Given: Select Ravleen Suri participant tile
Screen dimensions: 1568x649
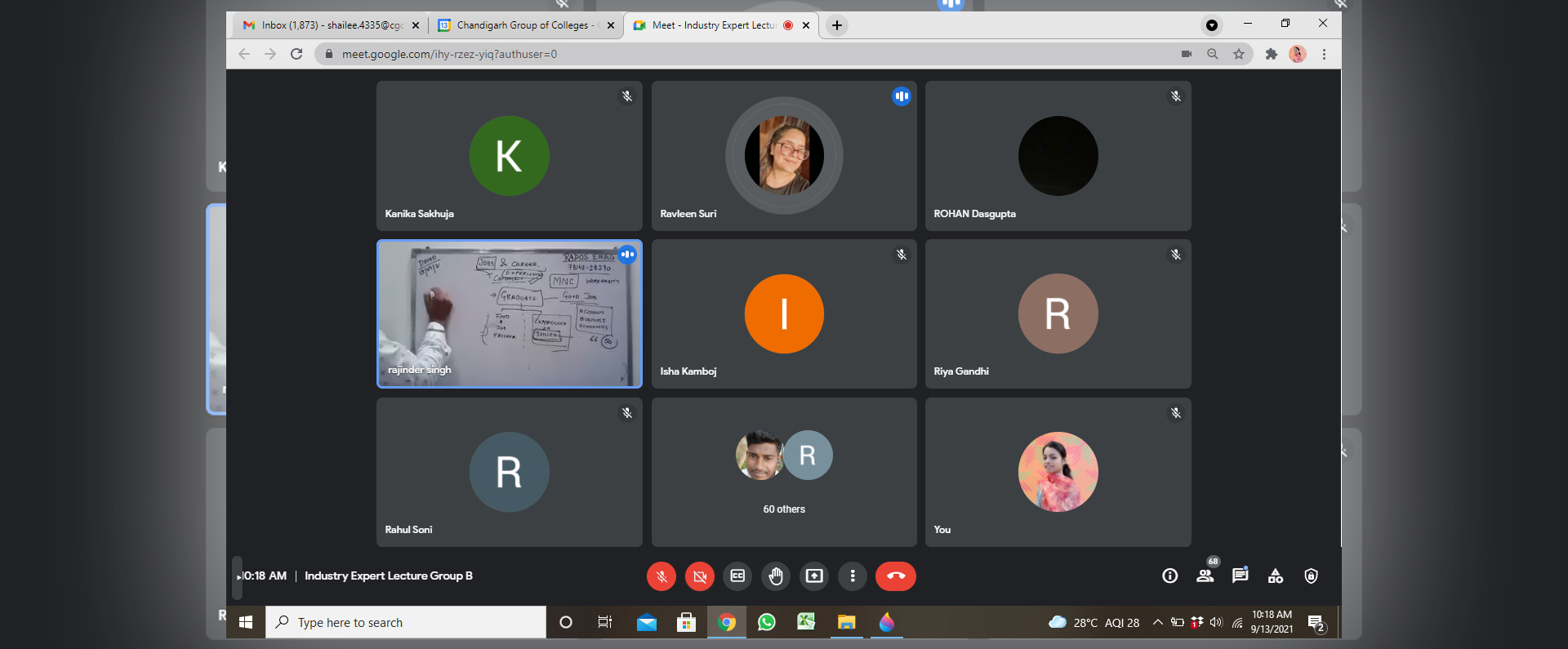Looking at the screenshot, I should 784,155.
